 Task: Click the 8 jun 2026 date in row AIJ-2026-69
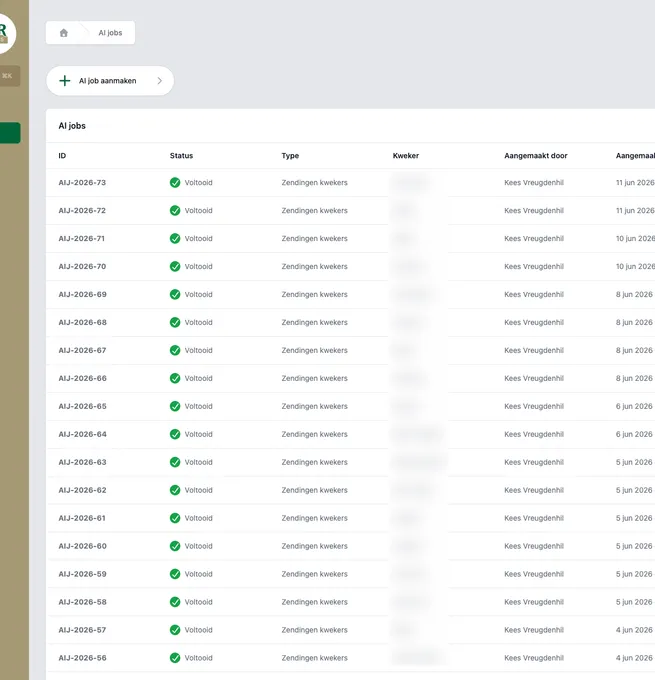point(634,294)
